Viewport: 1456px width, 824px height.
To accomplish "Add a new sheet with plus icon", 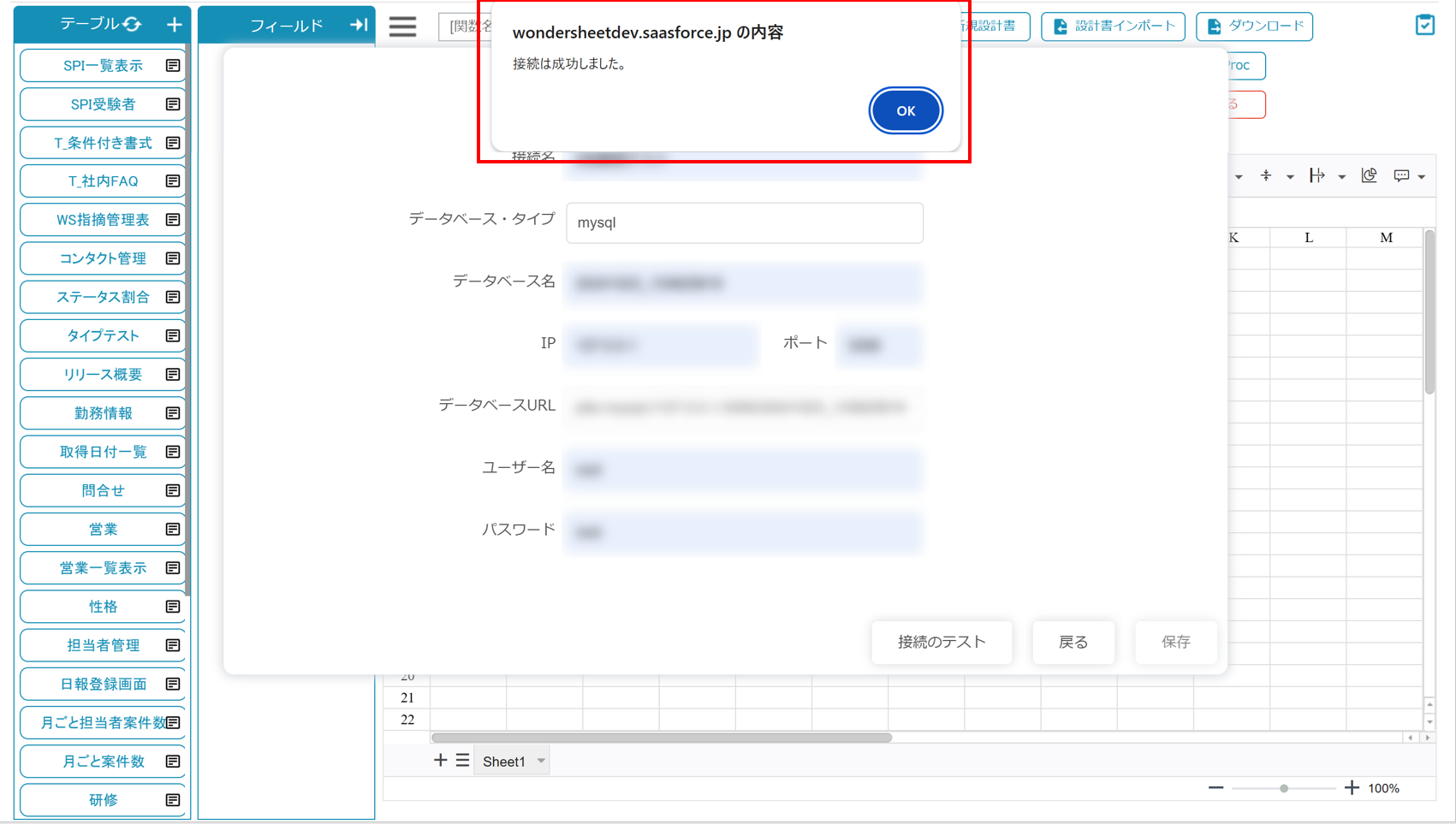I will click(x=440, y=760).
